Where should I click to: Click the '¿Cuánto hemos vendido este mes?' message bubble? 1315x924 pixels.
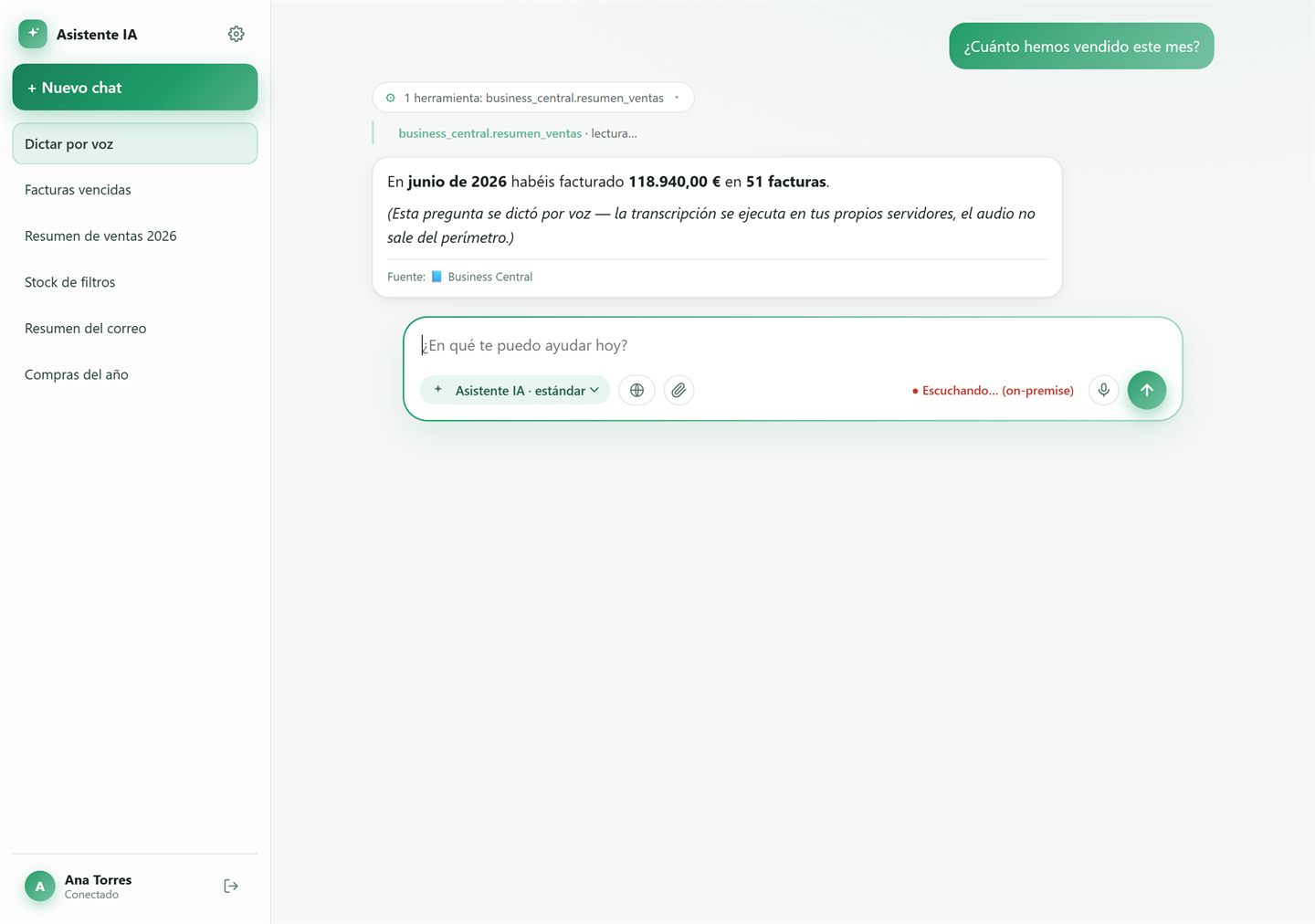click(x=1081, y=46)
